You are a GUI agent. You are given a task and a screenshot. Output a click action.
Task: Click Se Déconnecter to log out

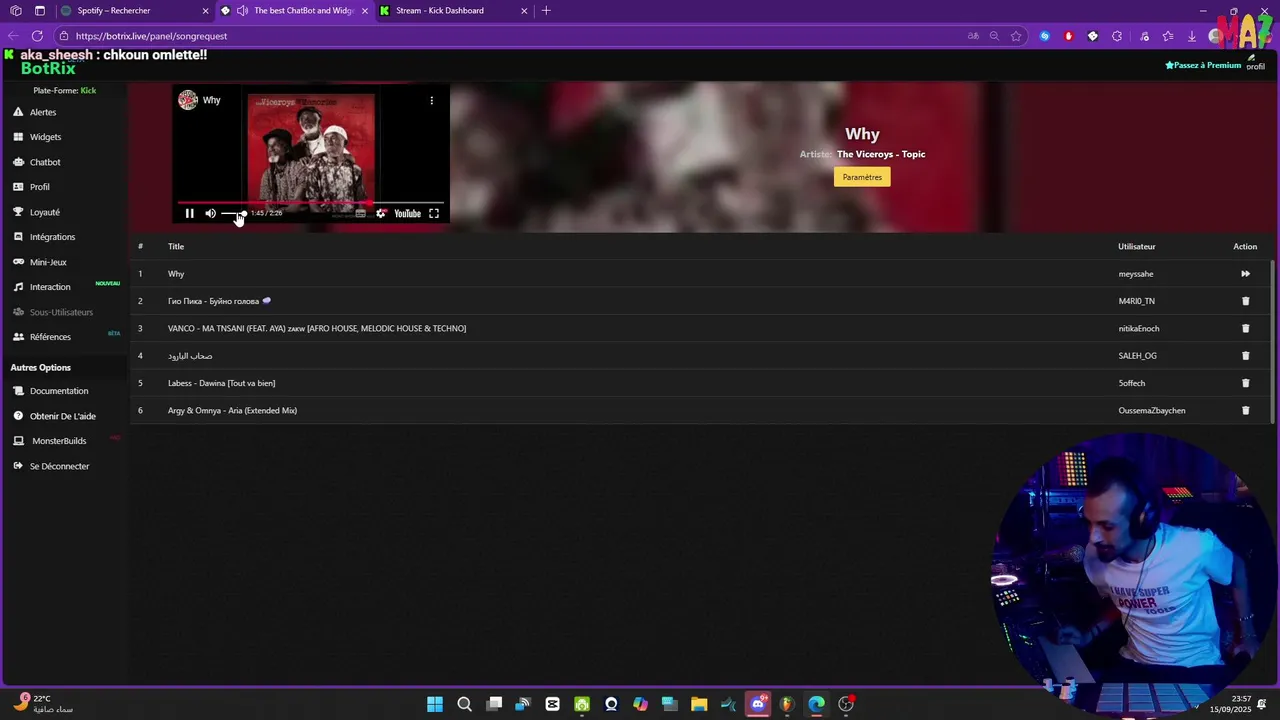pos(59,466)
